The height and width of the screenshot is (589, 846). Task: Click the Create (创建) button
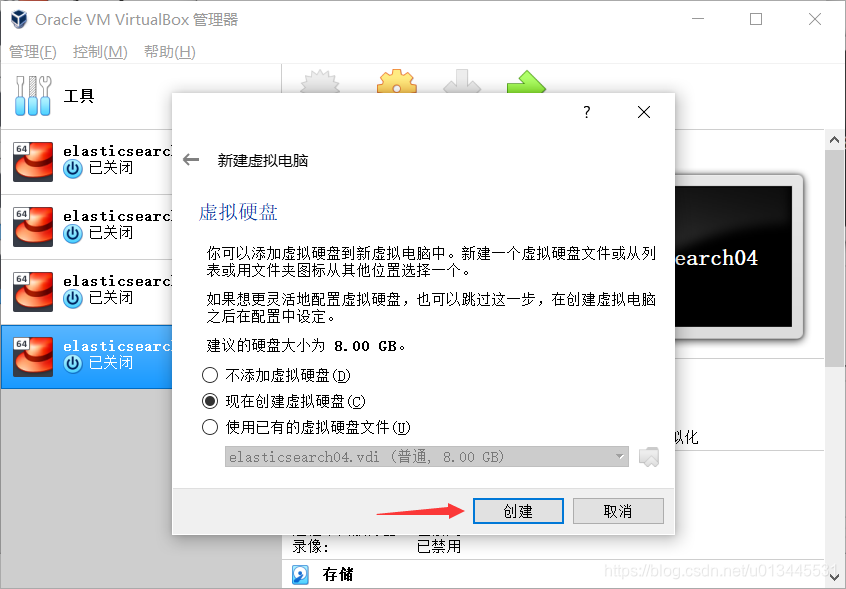pyautogui.click(x=518, y=511)
